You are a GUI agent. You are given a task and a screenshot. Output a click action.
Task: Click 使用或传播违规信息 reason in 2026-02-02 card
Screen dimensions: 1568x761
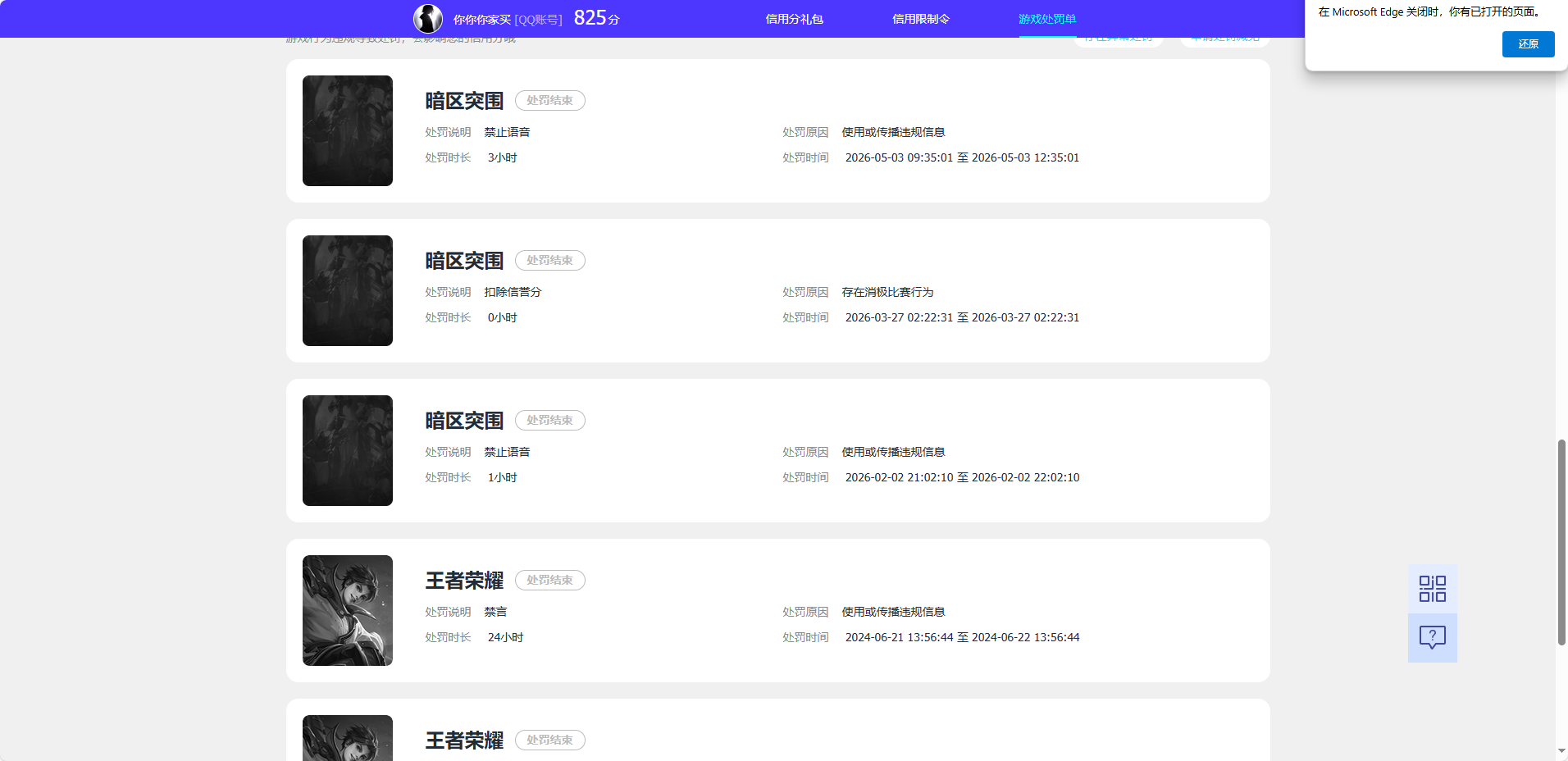point(893,452)
